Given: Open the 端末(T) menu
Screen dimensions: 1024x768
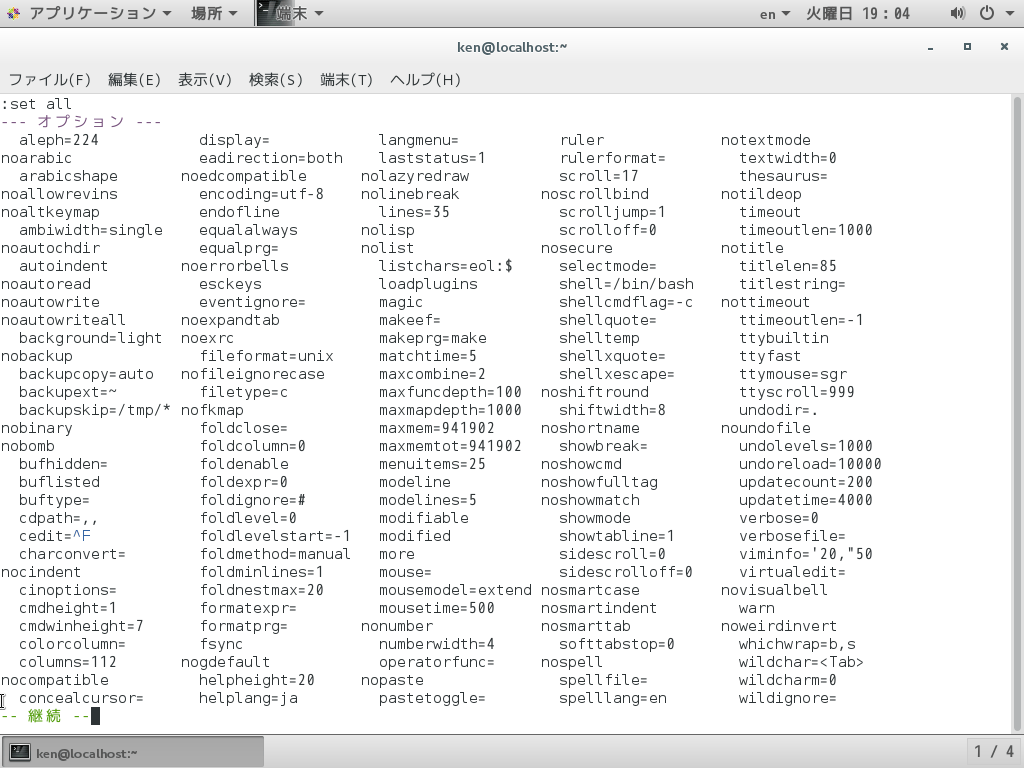Looking at the screenshot, I should 346,80.
